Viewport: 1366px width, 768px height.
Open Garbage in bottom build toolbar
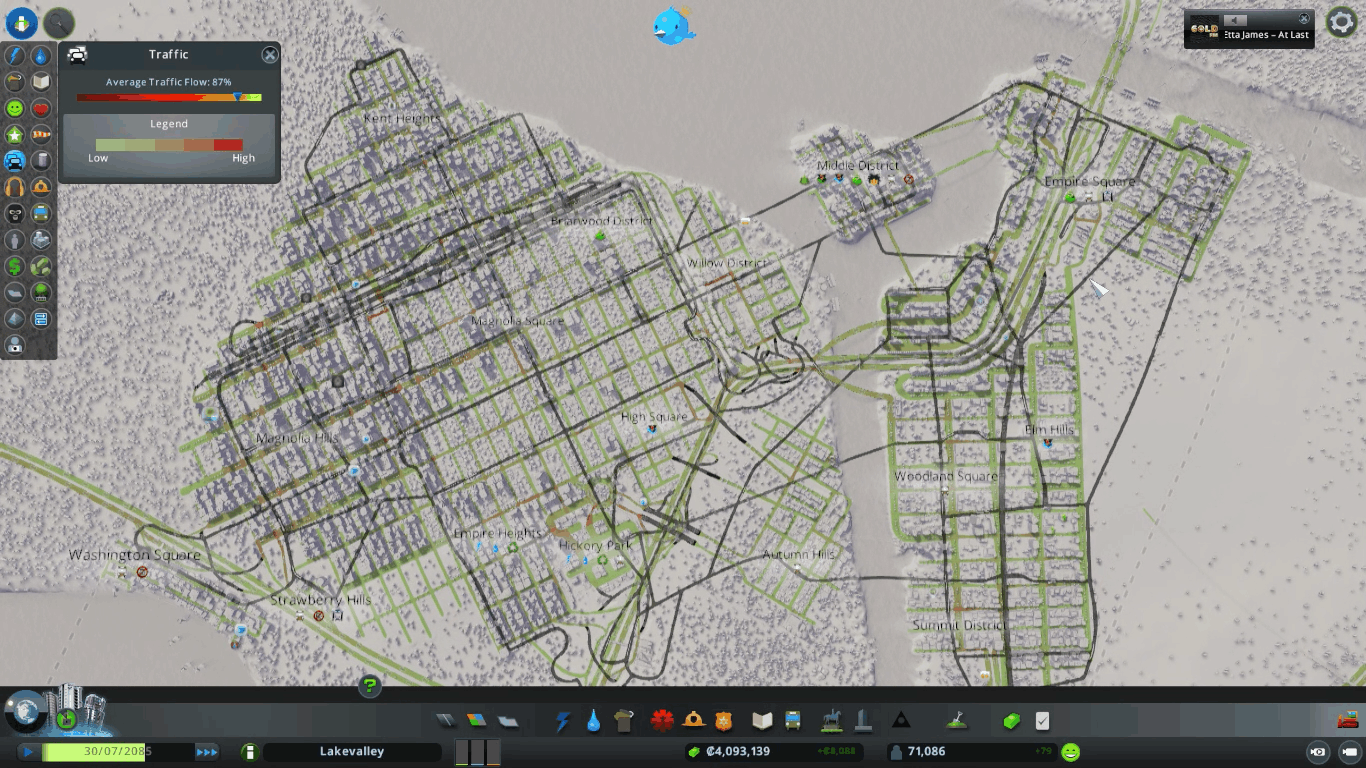(x=625, y=720)
